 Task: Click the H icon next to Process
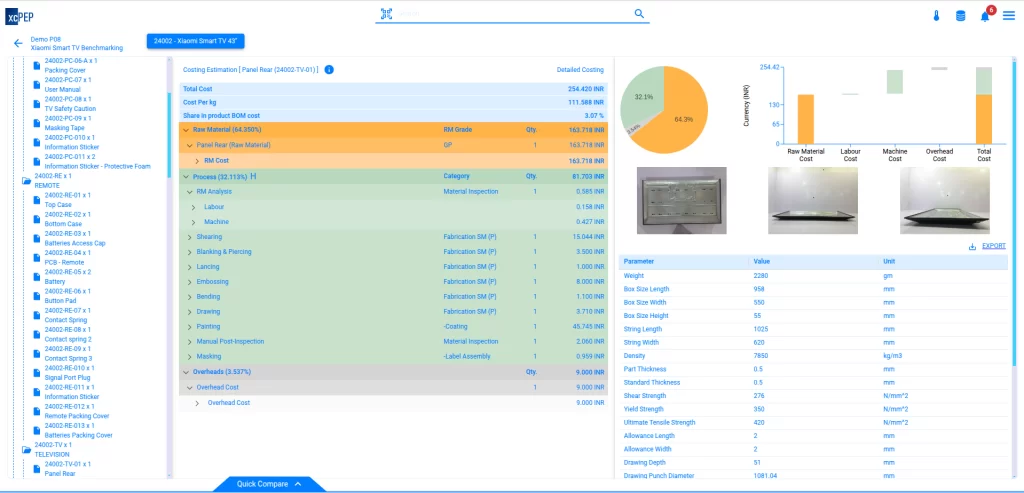point(254,176)
